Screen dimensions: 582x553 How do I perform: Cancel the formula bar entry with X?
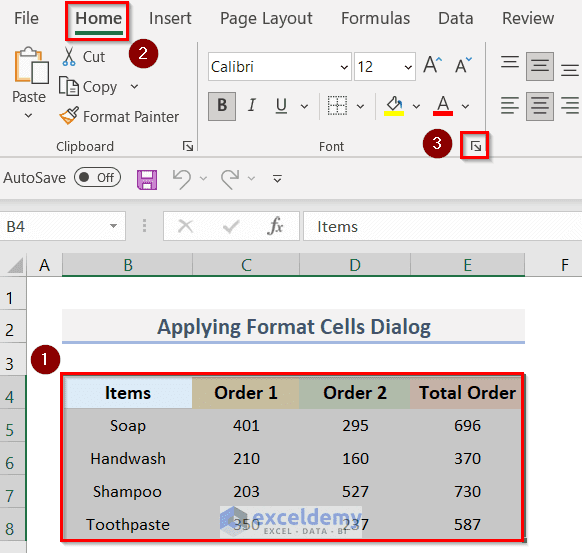click(185, 226)
